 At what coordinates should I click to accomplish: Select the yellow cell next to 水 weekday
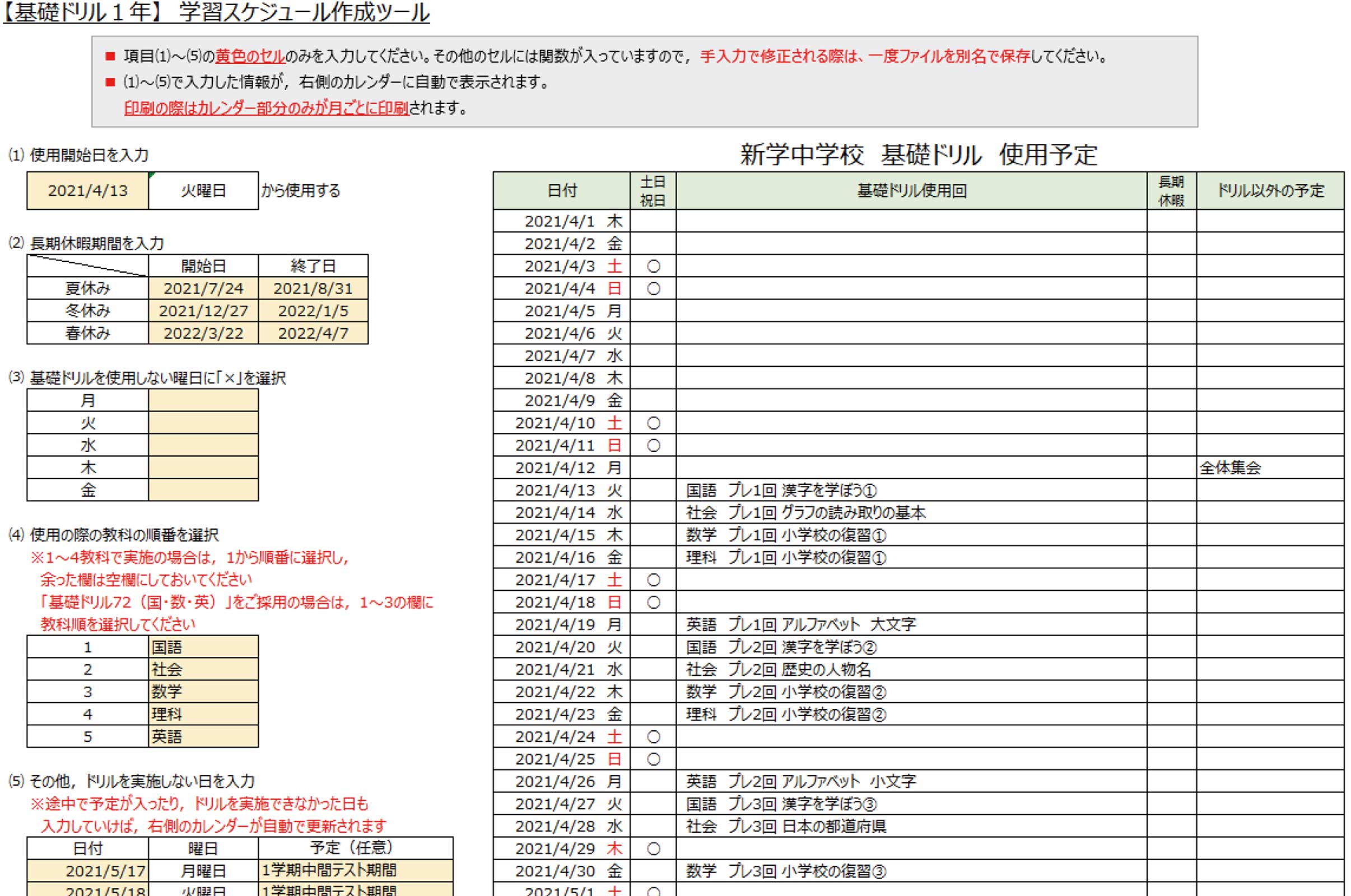click(203, 445)
